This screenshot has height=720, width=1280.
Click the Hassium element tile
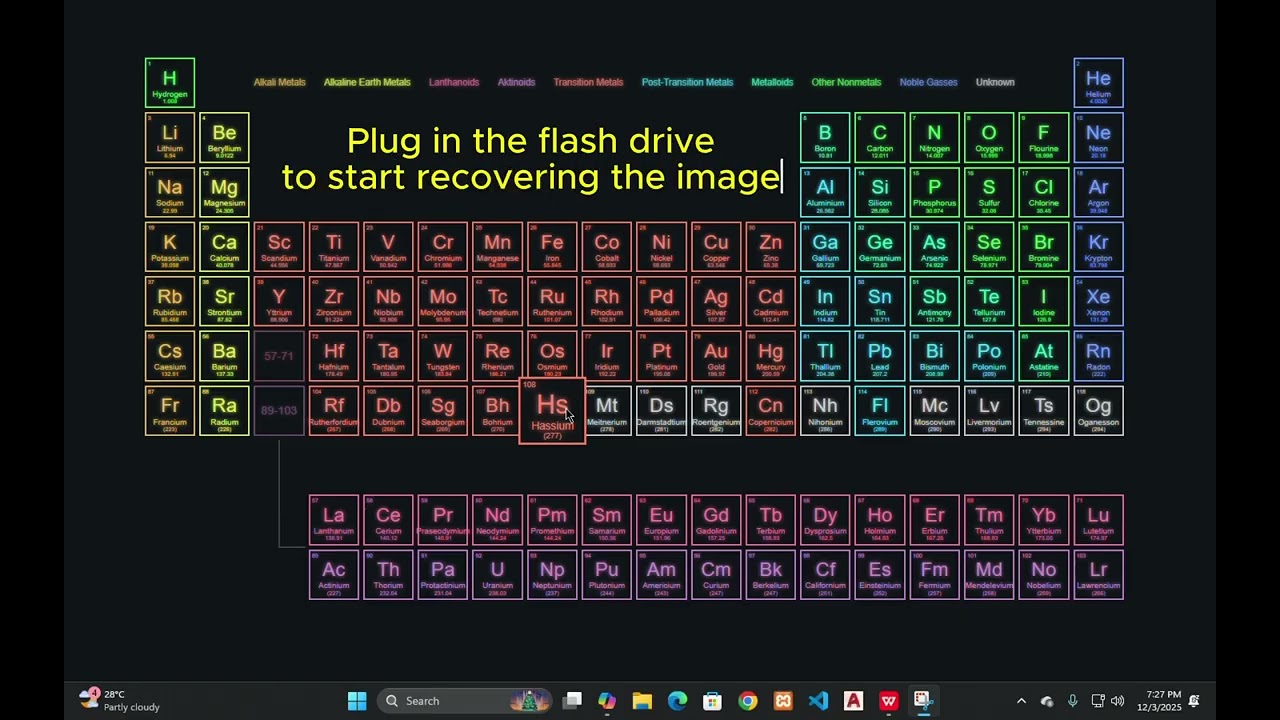[552, 411]
